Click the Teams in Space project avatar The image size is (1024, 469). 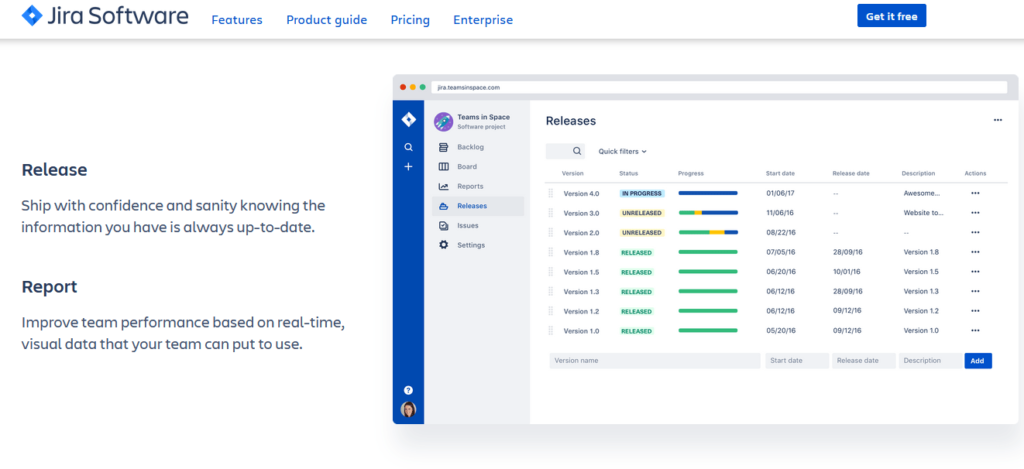coord(443,121)
